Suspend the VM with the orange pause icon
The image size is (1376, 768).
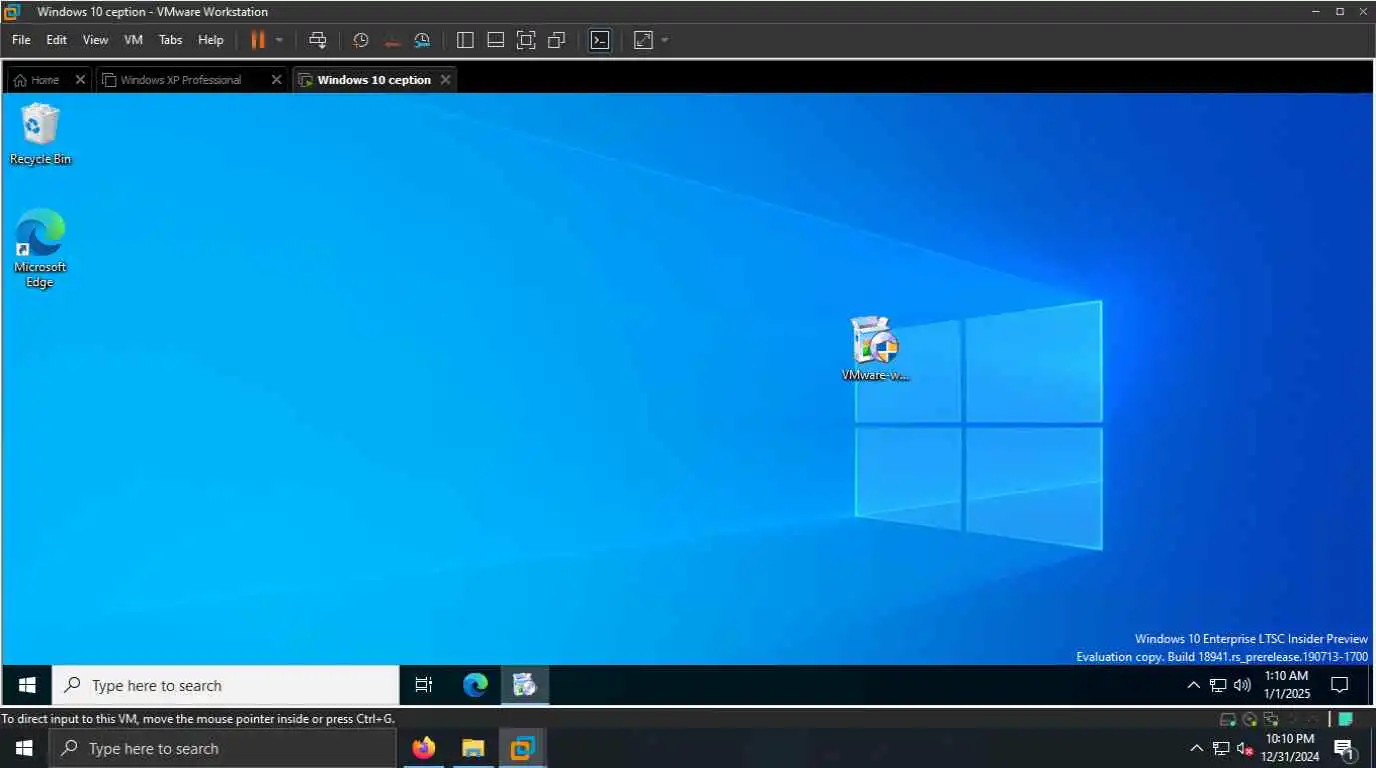click(257, 40)
